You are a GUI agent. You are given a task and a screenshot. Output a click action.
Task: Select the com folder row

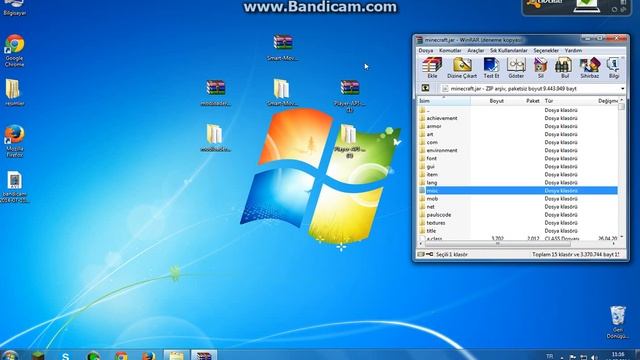point(518,142)
